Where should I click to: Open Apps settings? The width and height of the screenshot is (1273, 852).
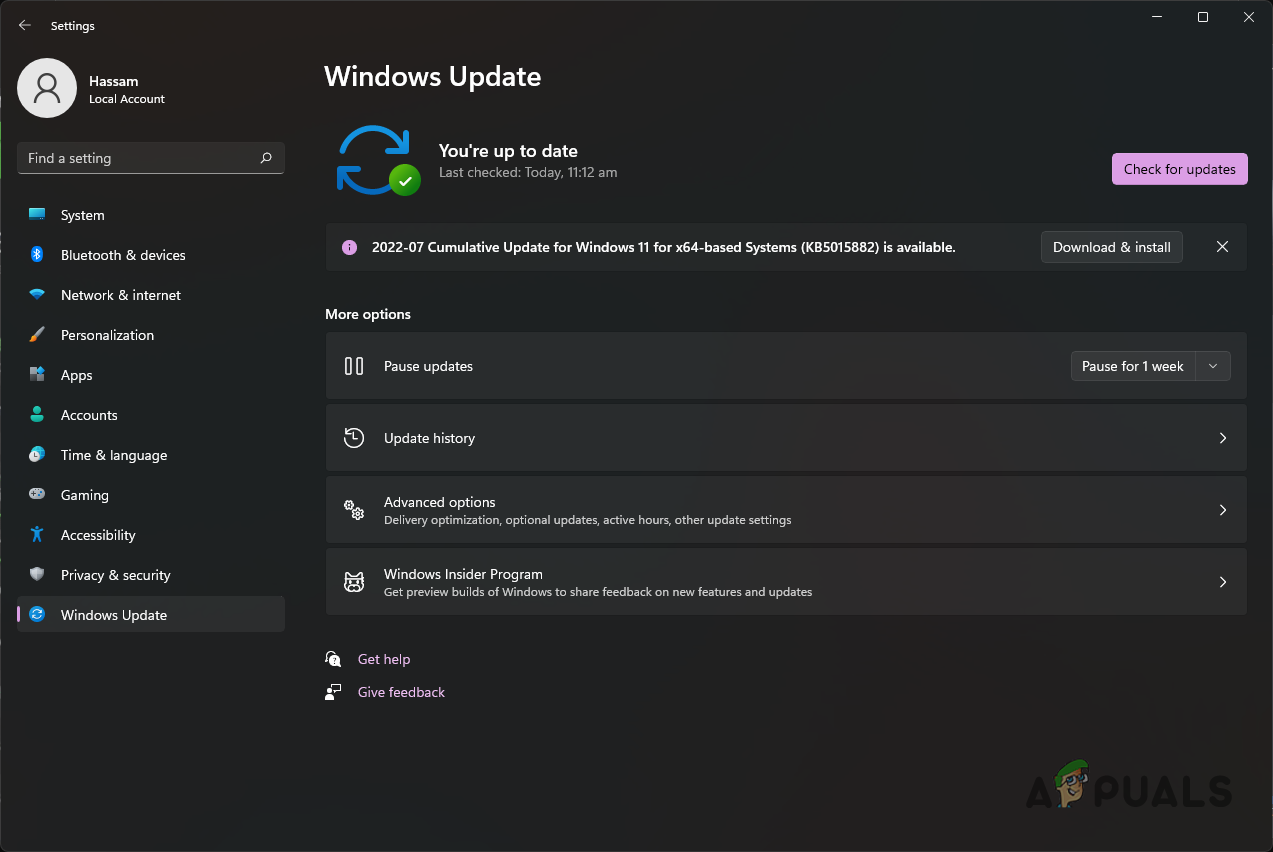74,375
